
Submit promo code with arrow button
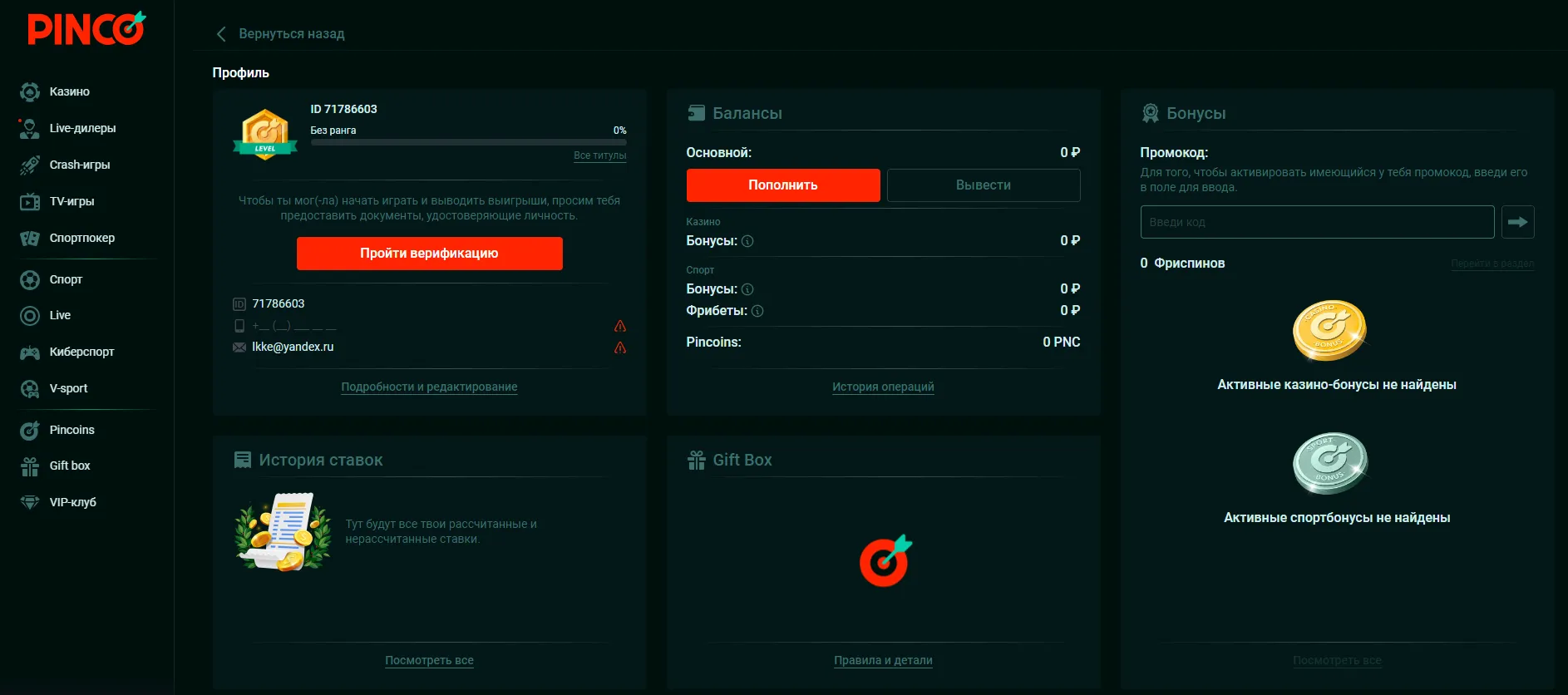click(x=1517, y=222)
